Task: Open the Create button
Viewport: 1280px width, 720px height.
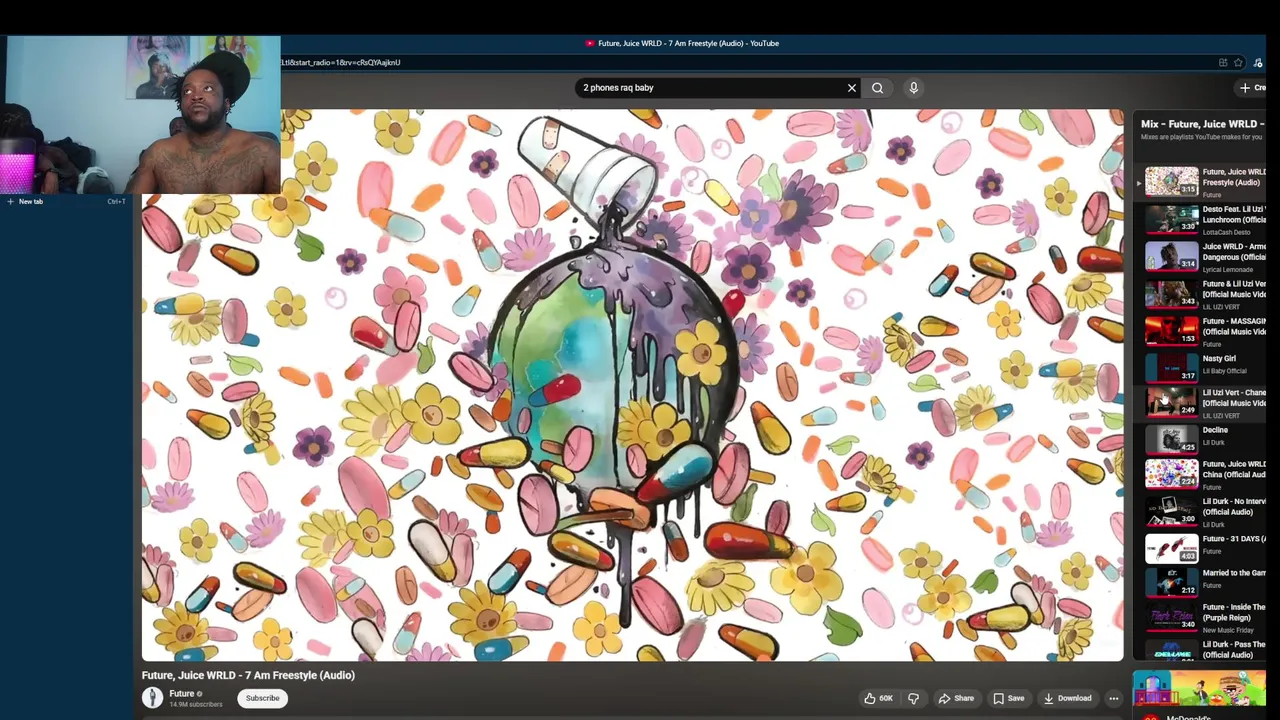Action: coord(1252,88)
